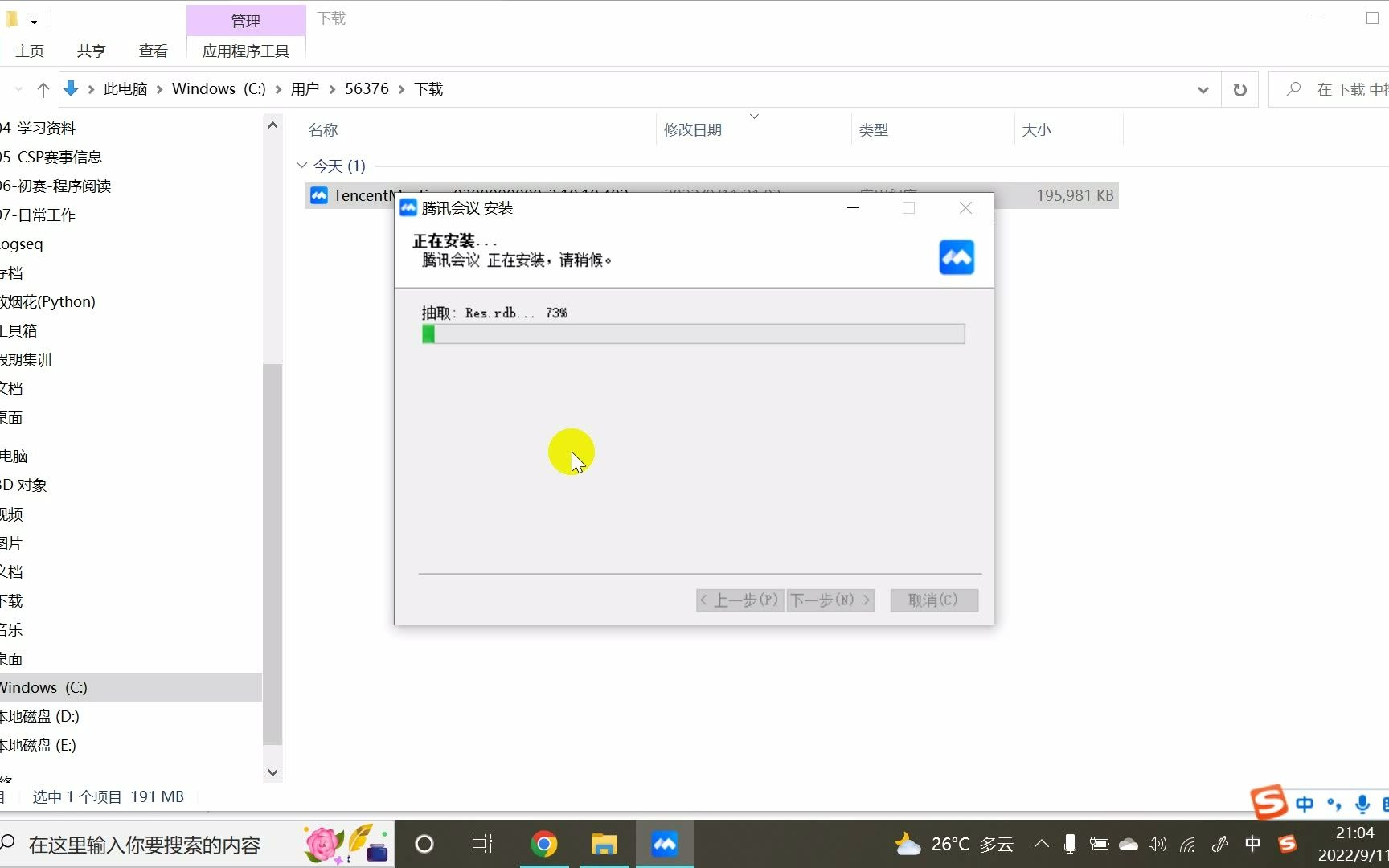
Task: Click 此电脑 in the address breadcrumb
Action: [x=125, y=89]
